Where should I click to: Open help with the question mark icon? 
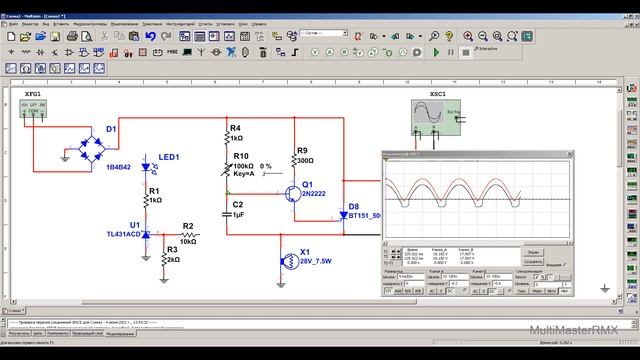(x=449, y=36)
